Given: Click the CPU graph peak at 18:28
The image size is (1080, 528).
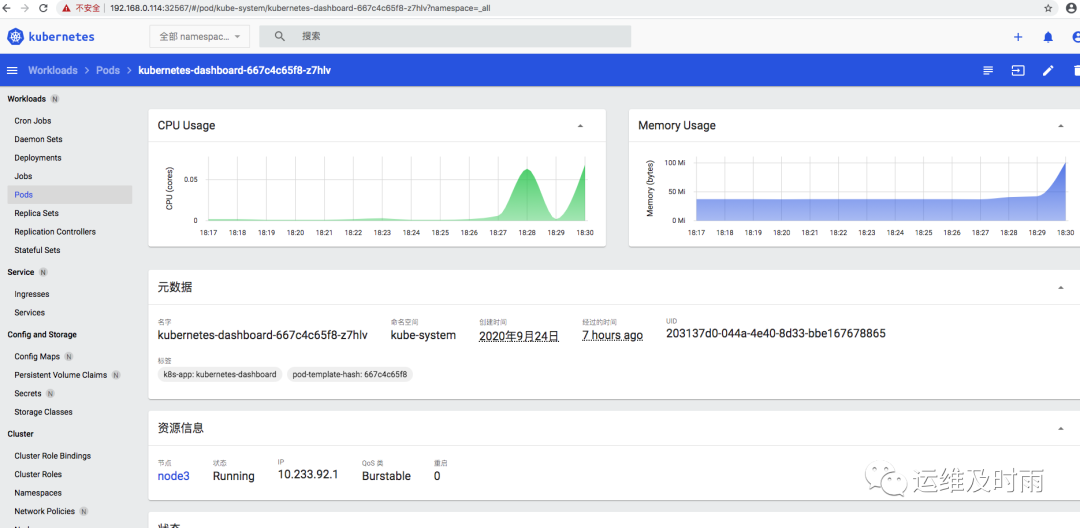Looking at the screenshot, I should (x=527, y=171).
